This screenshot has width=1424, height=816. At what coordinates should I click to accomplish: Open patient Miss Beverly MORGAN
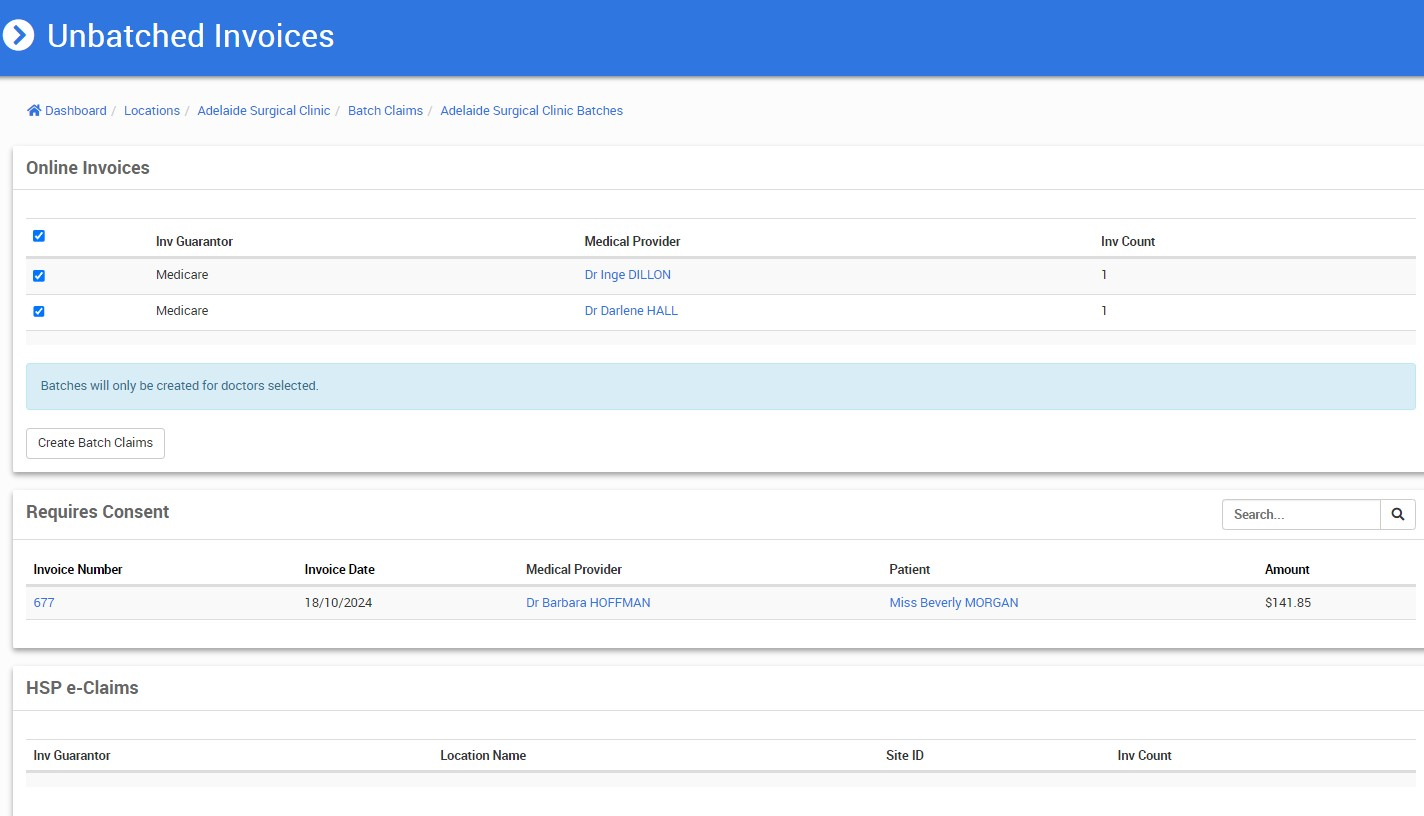pos(953,603)
